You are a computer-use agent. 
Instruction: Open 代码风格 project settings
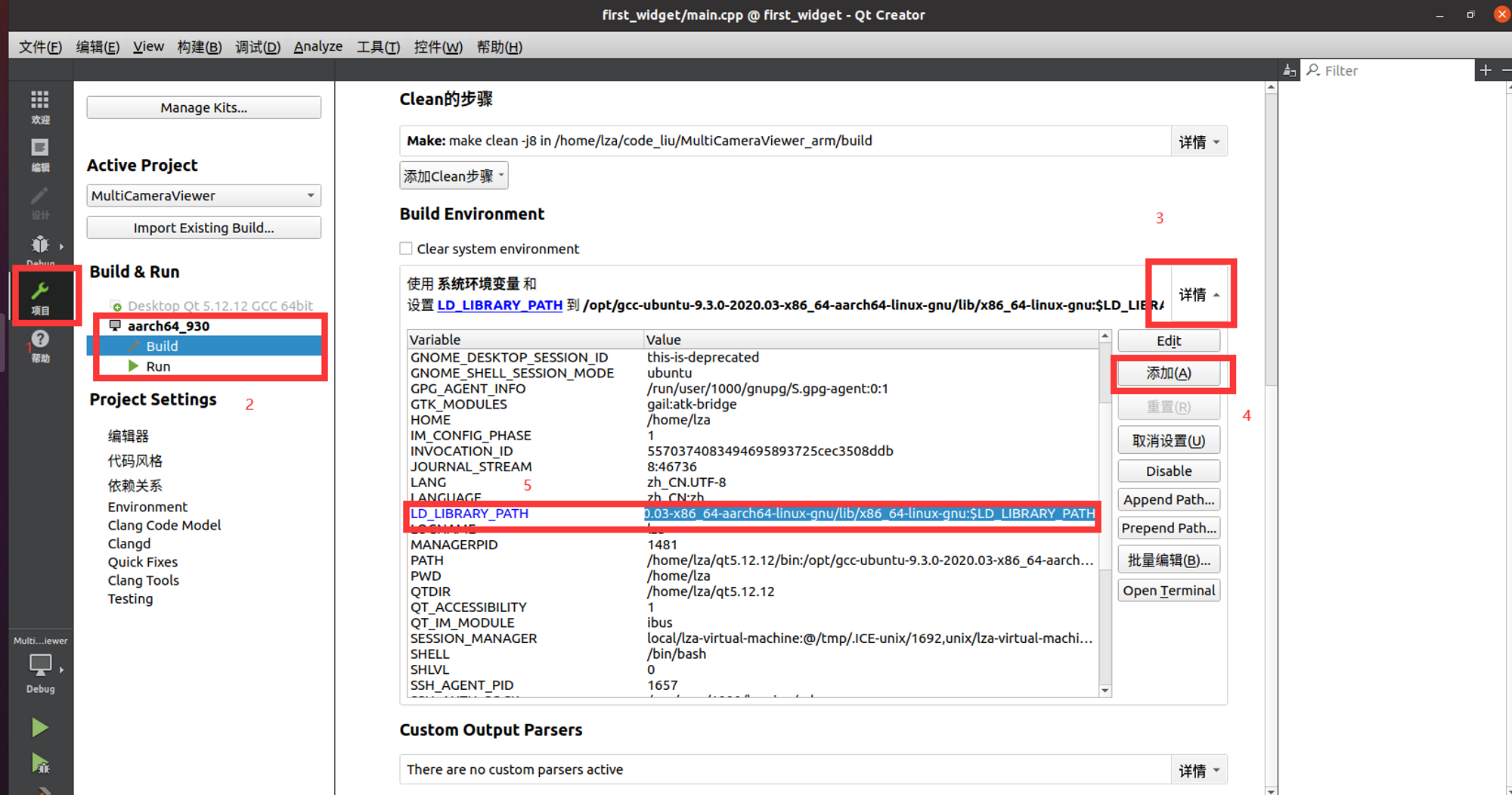pyautogui.click(x=135, y=461)
